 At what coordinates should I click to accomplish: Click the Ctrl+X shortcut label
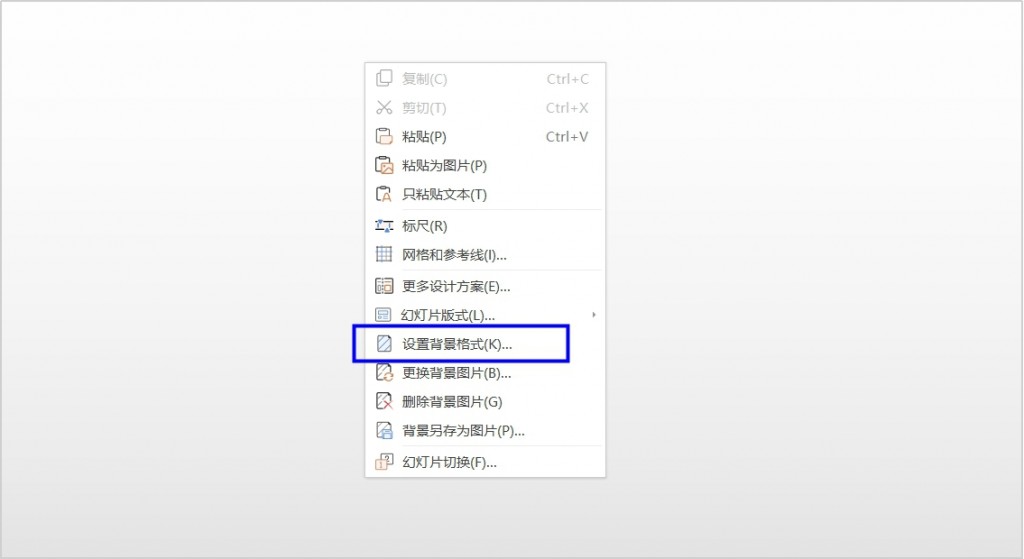point(567,108)
